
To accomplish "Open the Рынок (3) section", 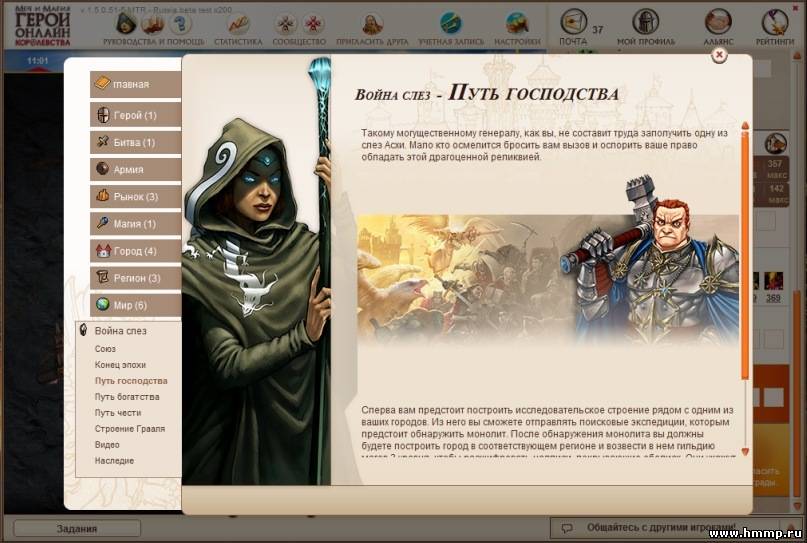I will (136, 196).
